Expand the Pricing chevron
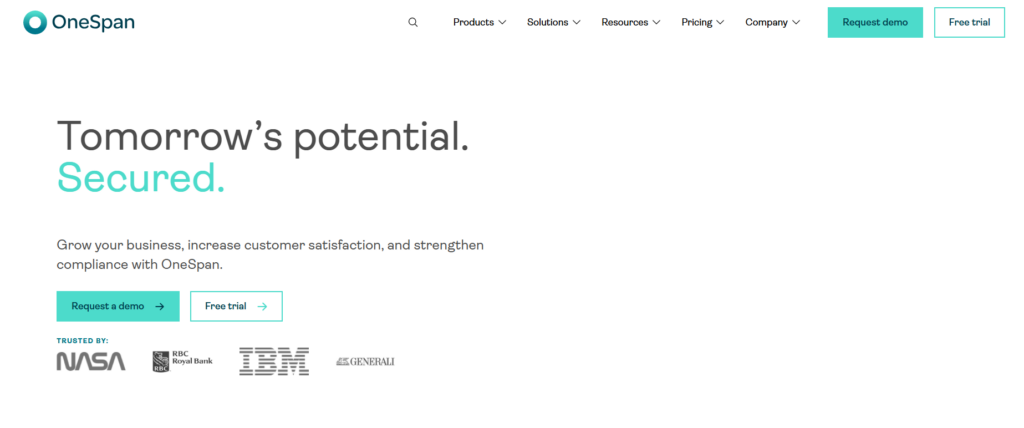Viewport: 1024px width, 428px height. (x=720, y=22)
